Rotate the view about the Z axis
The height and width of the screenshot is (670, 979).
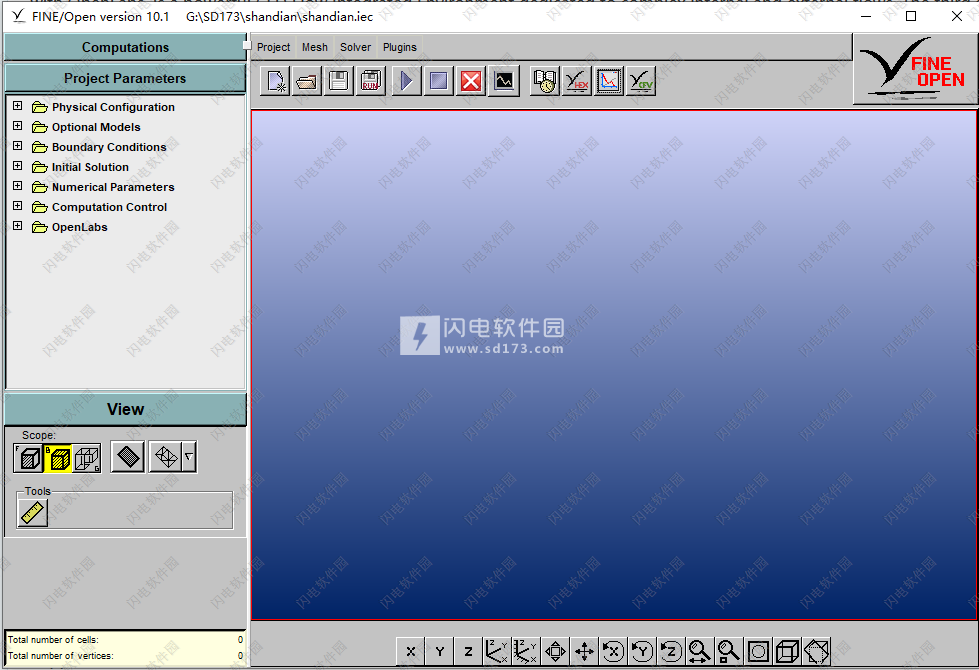pos(671,652)
